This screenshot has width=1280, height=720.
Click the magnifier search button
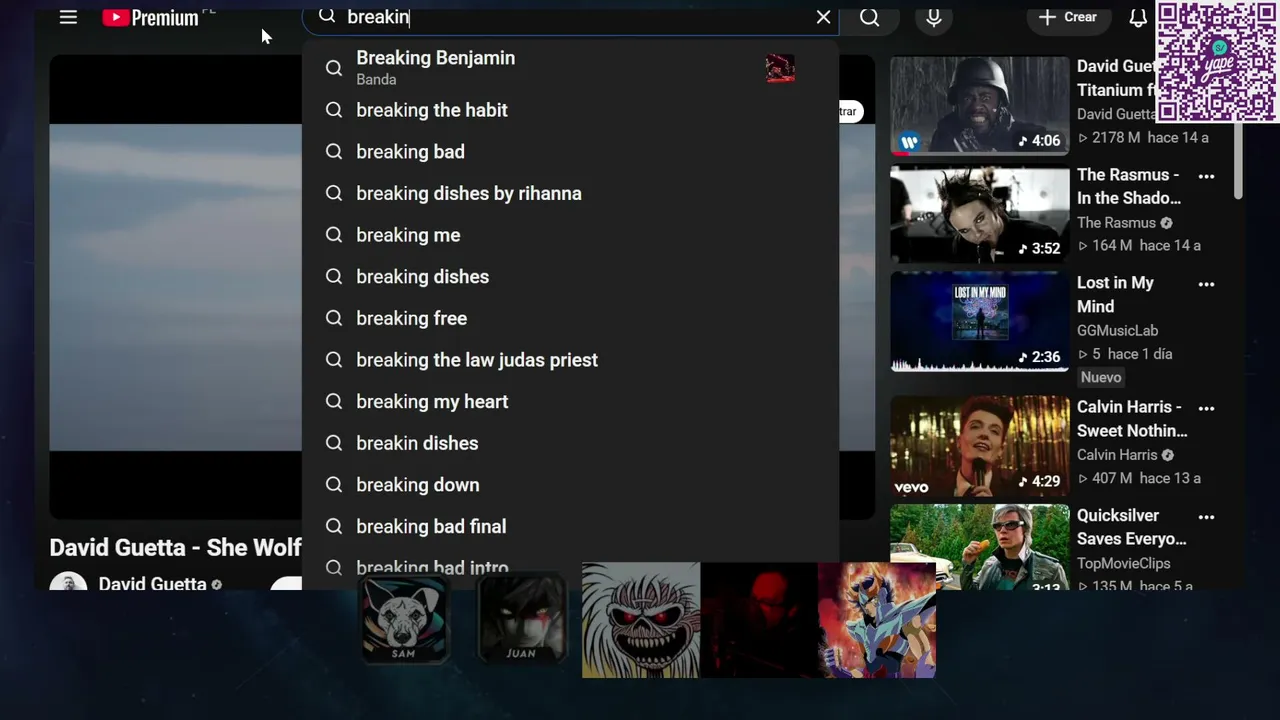(870, 17)
